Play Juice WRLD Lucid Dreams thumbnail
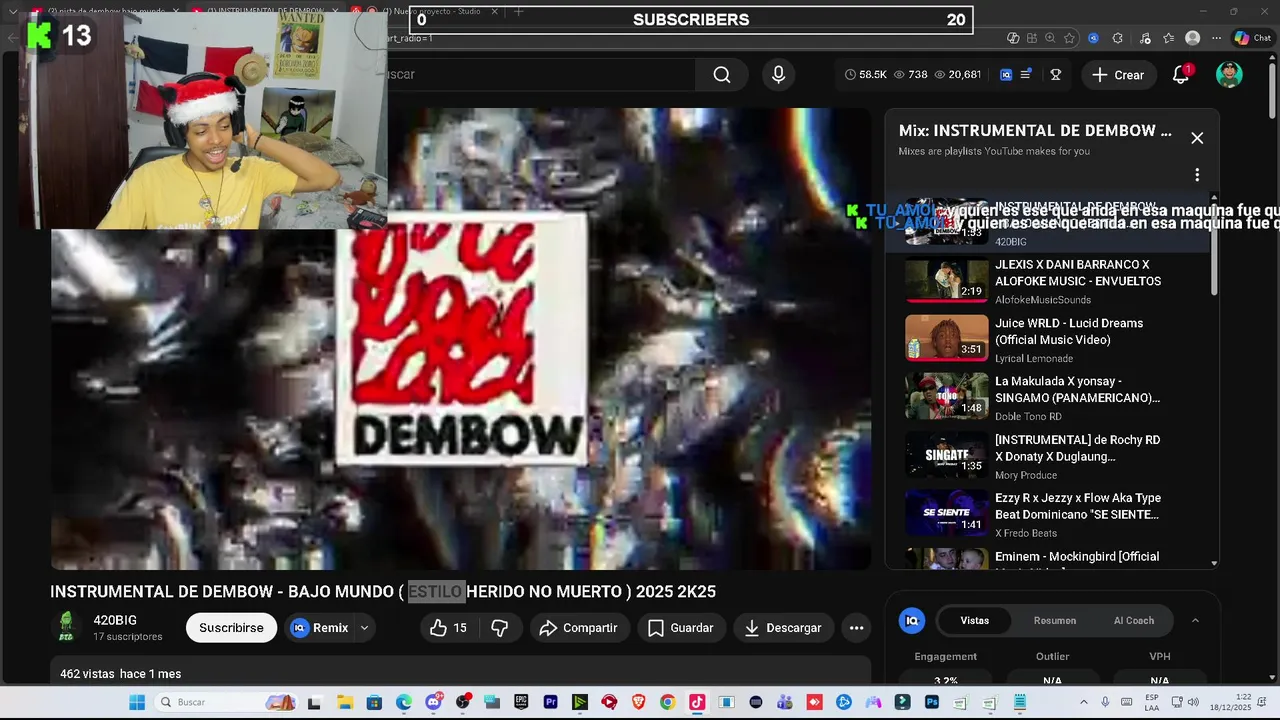 click(x=946, y=338)
